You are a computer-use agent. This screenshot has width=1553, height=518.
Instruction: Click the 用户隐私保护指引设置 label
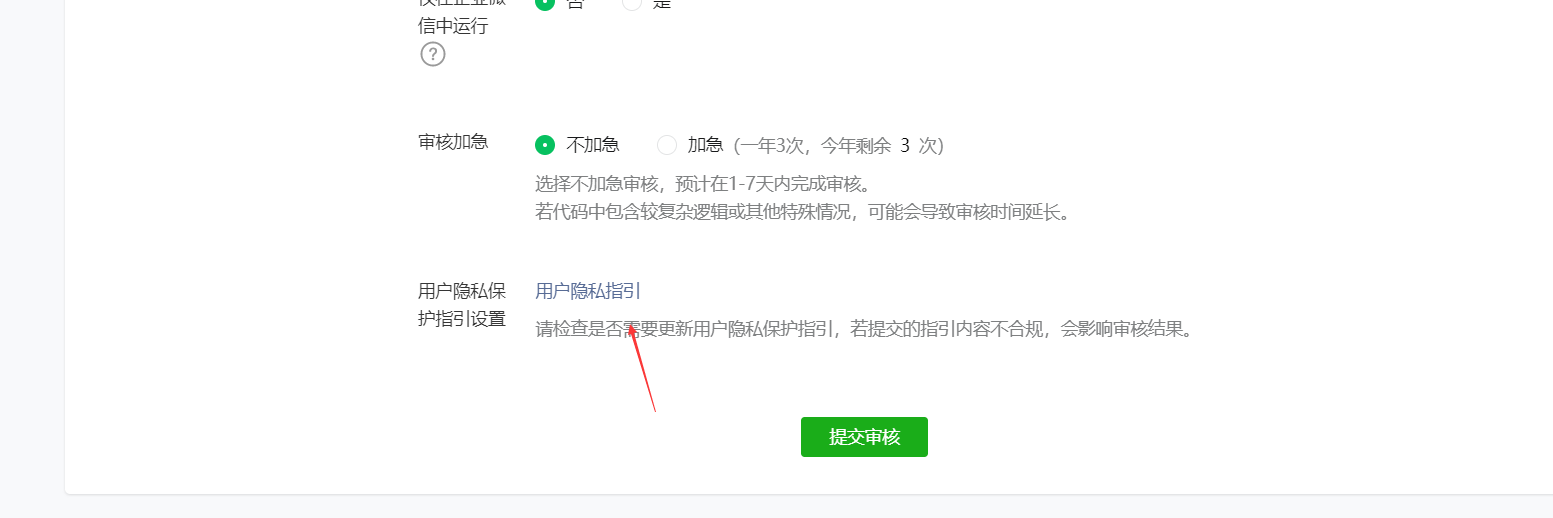click(462, 305)
